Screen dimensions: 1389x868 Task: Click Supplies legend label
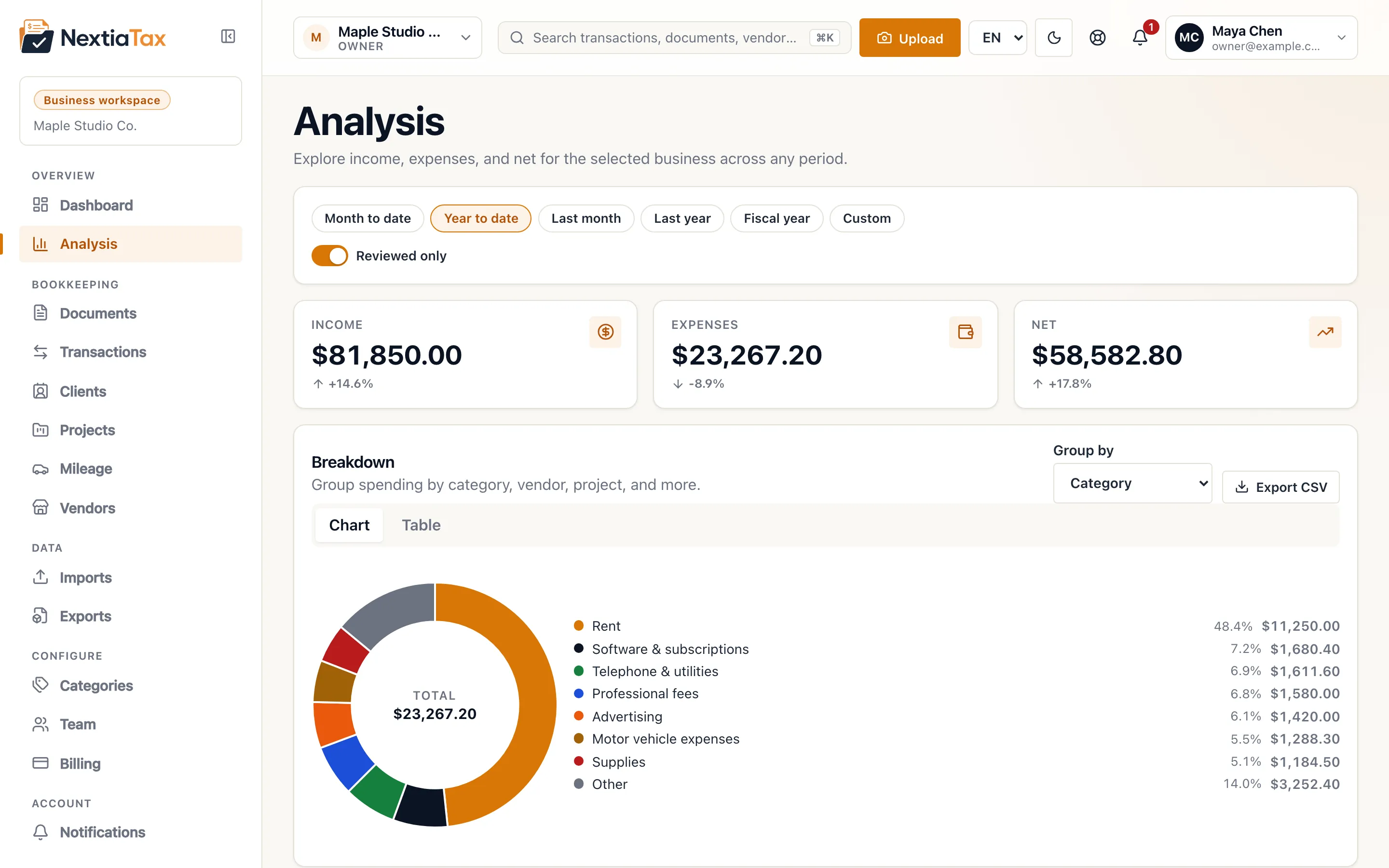(x=618, y=762)
